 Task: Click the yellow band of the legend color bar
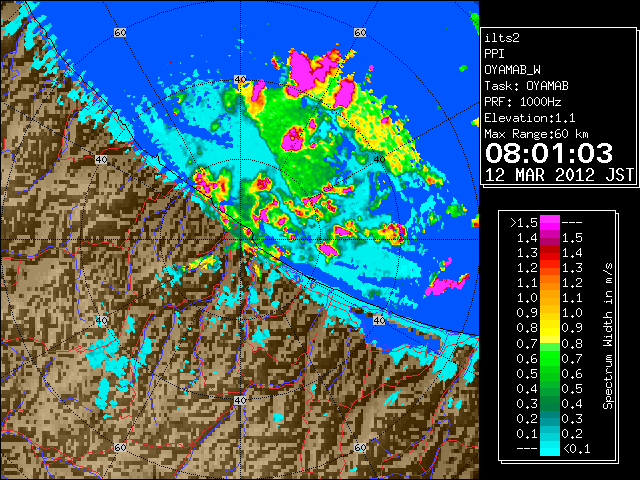coord(549,329)
